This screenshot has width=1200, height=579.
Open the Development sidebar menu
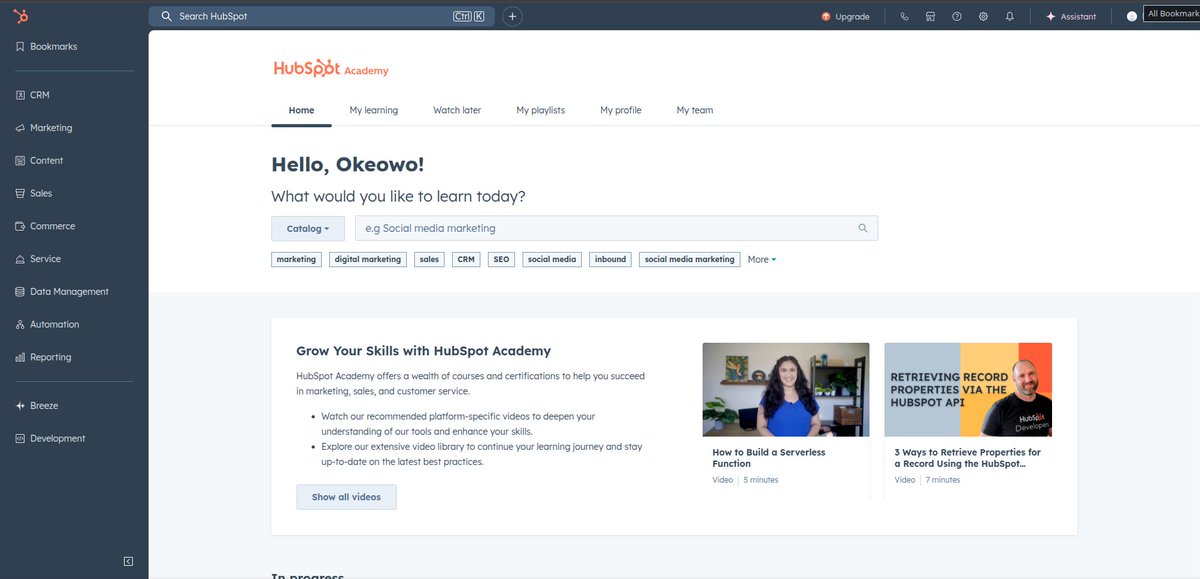51,439
